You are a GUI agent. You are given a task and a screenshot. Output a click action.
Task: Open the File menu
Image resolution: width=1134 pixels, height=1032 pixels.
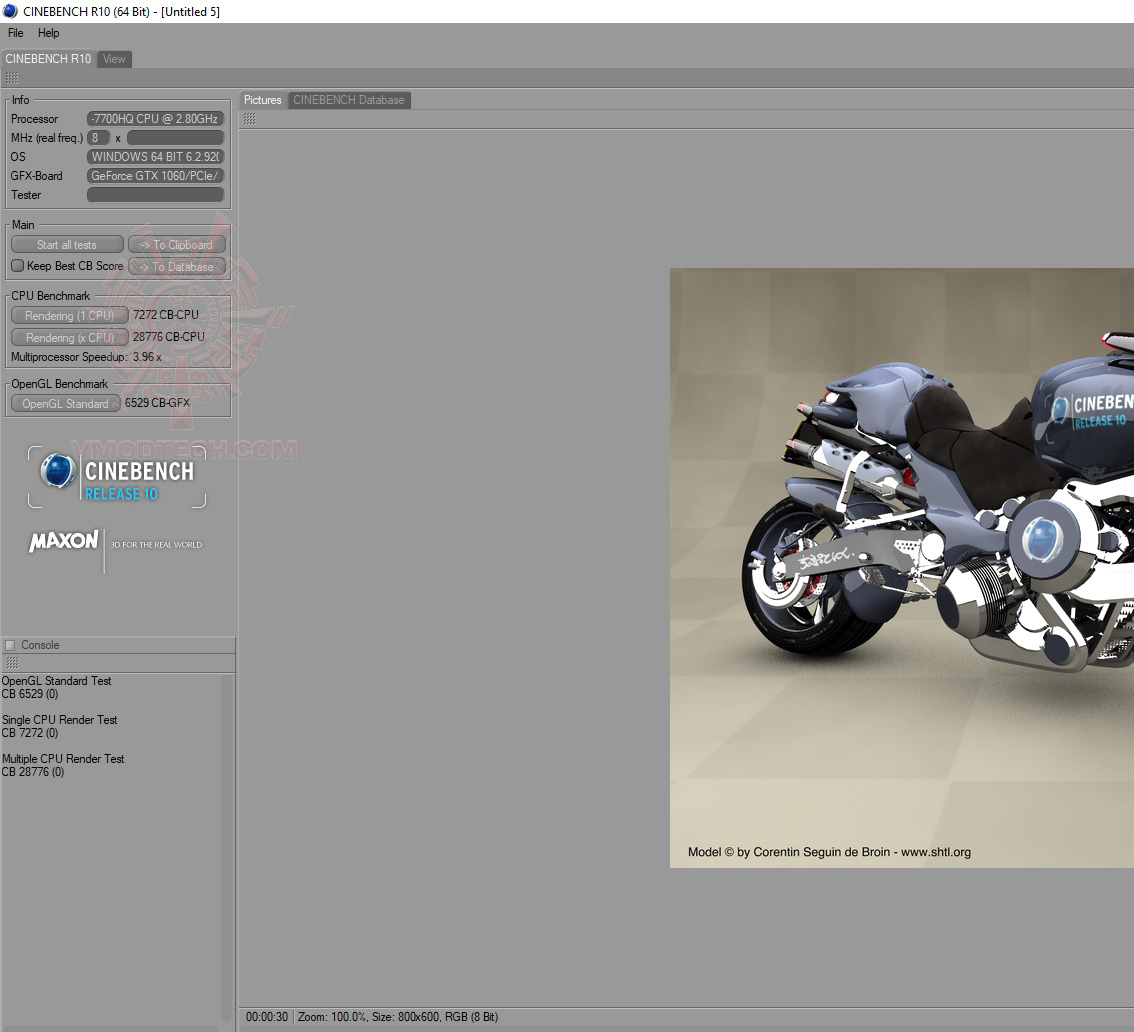click(x=16, y=33)
